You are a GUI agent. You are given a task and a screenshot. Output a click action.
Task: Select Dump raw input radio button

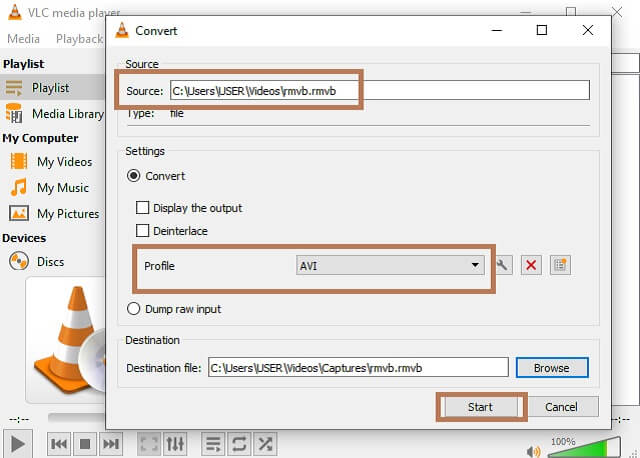tap(133, 309)
